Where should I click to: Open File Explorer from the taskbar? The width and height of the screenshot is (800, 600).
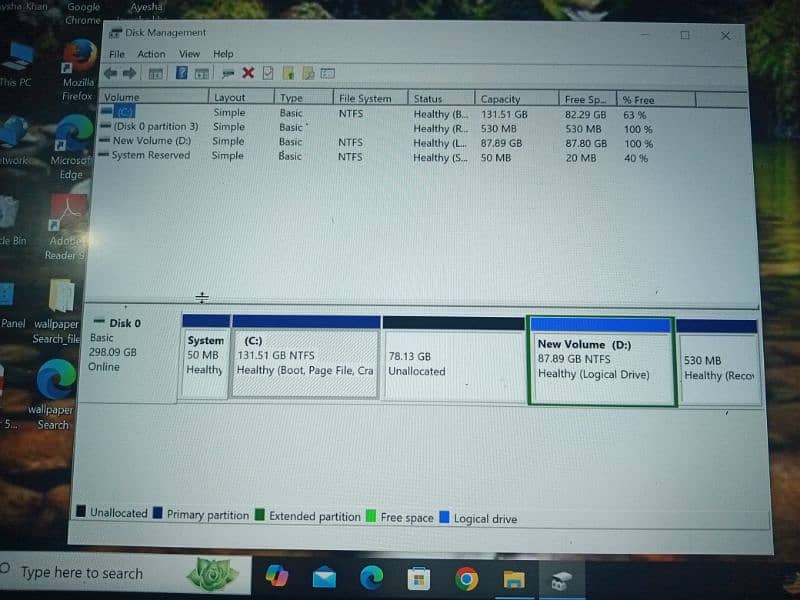(x=513, y=578)
